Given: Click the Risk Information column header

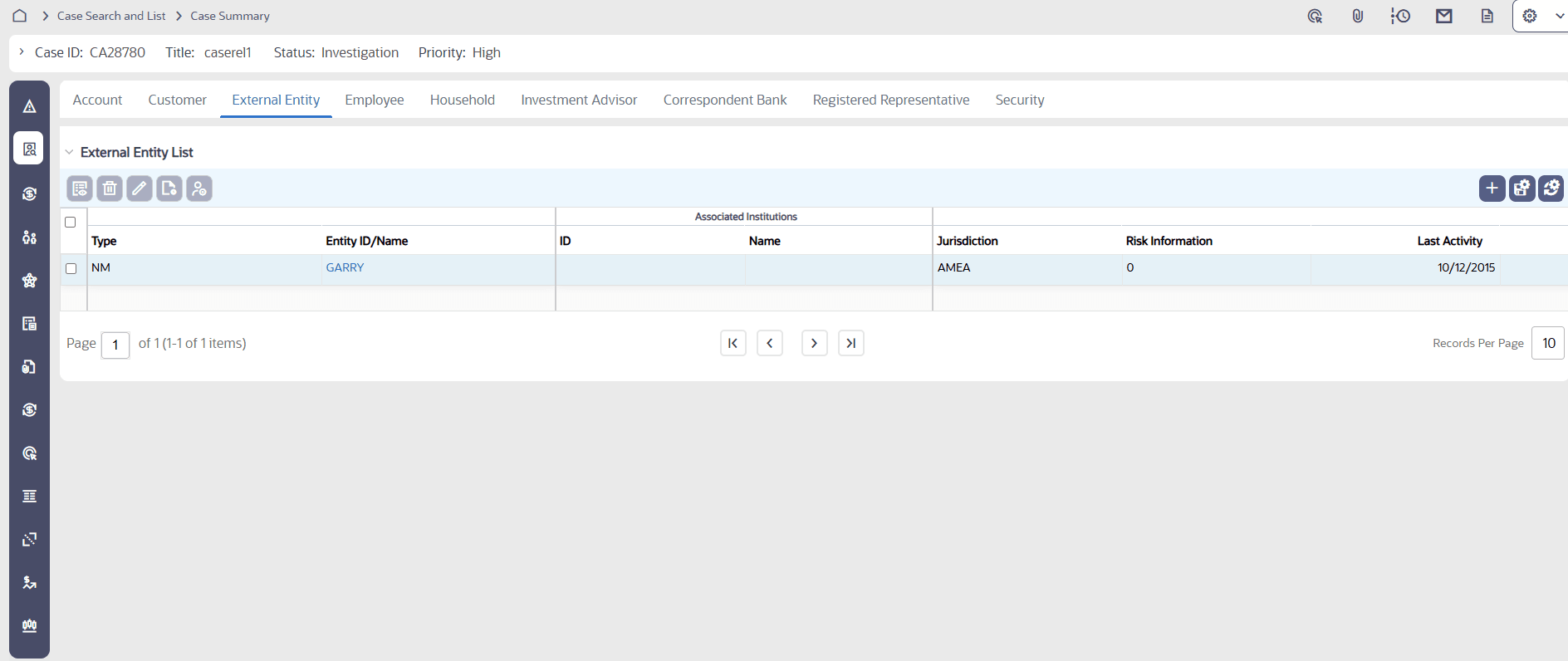Looking at the screenshot, I should [1169, 241].
